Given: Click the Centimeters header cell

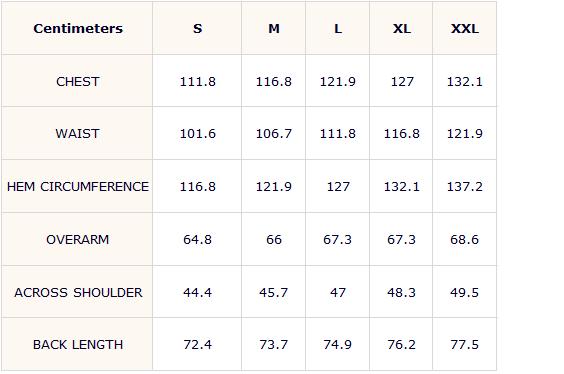Looking at the screenshot, I should [78, 28].
